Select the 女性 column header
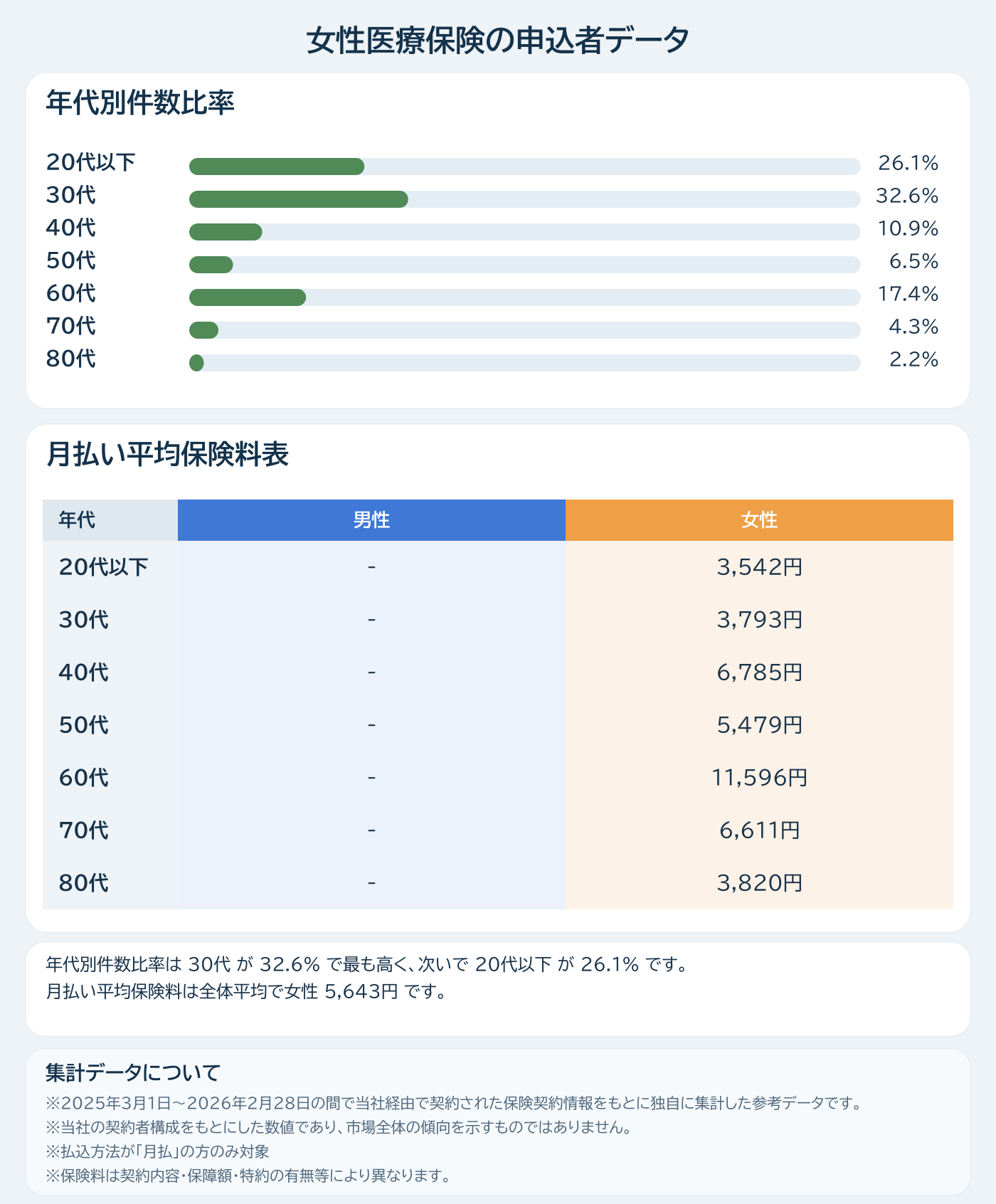The image size is (996, 1204). point(759,520)
